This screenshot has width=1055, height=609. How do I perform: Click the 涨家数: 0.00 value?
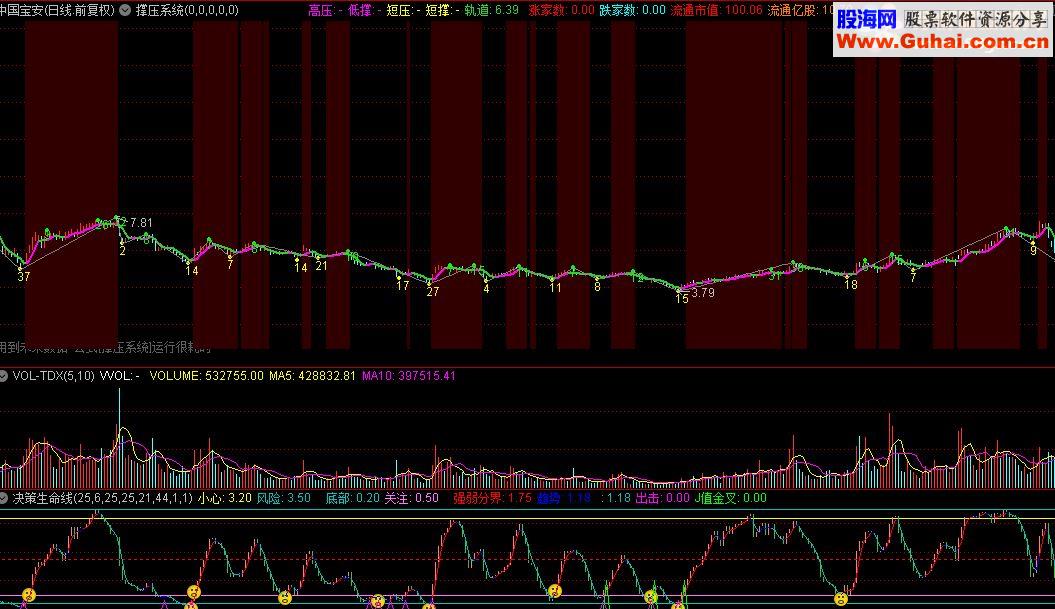tap(561, 10)
